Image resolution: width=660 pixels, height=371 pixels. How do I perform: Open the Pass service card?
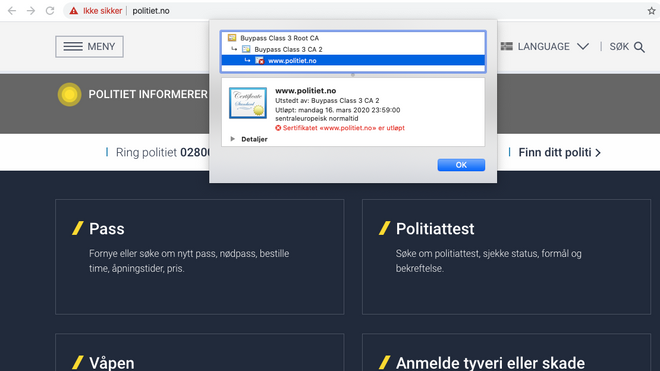(x=200, y=257)
